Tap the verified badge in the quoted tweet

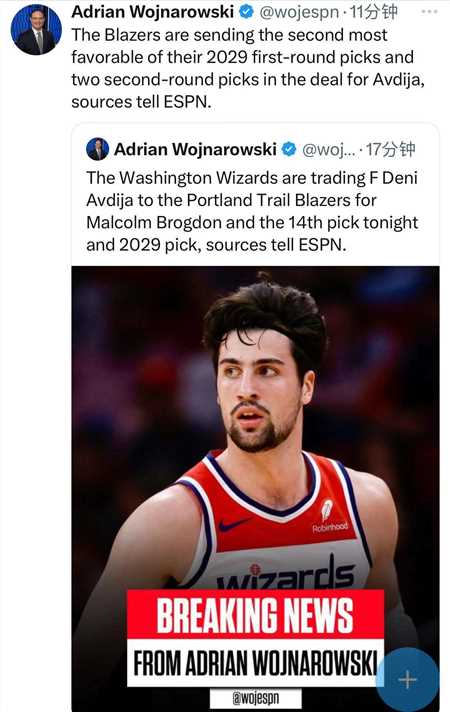pos(289,149)
